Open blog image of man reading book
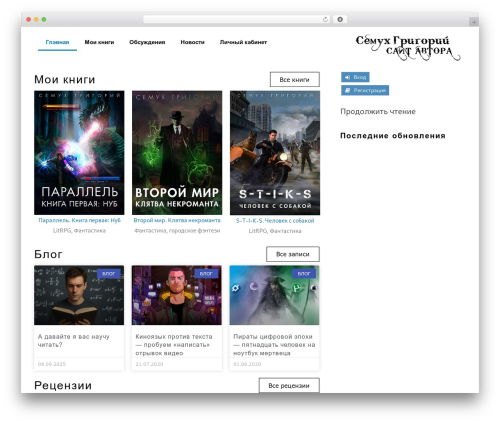500x423 pixels. (x=79, y=295)
